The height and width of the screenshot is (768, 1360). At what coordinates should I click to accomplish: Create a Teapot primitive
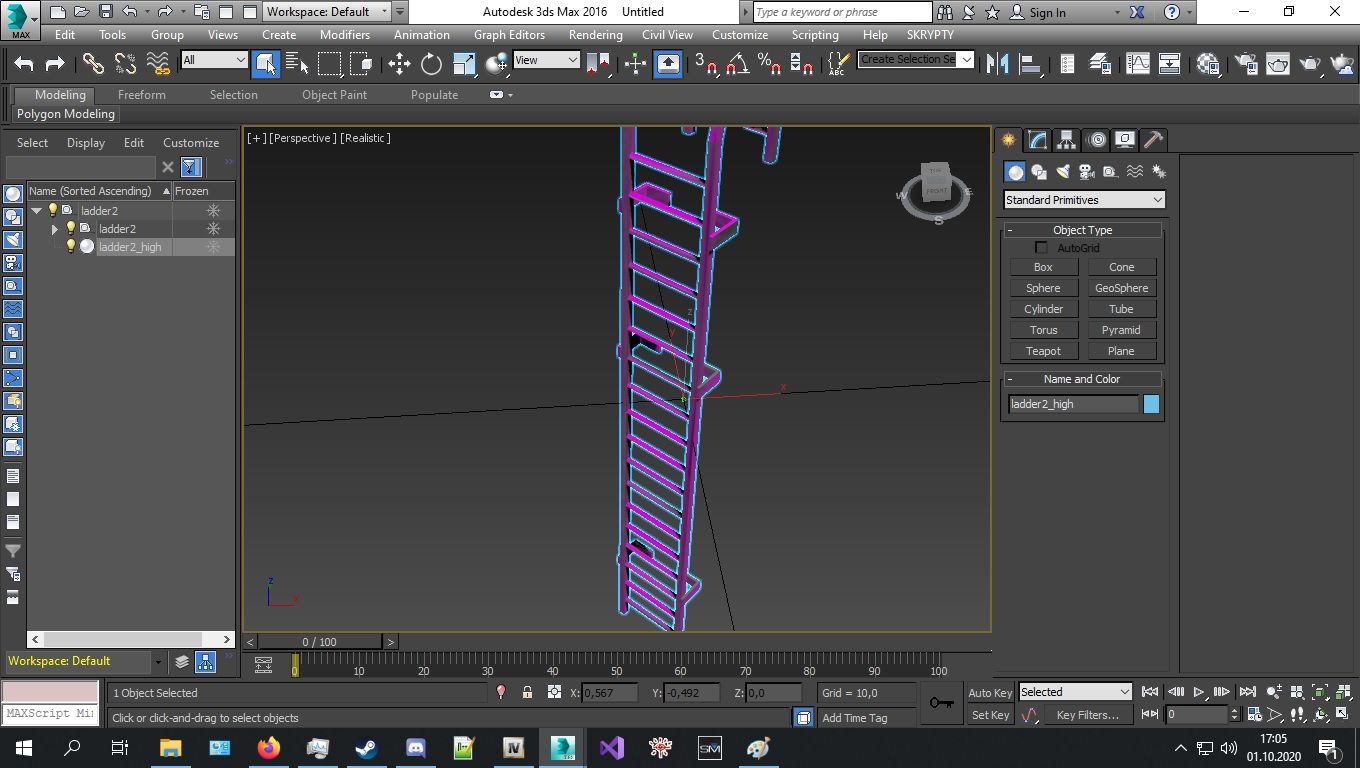pyautogui.click(x=1043, y=350)
